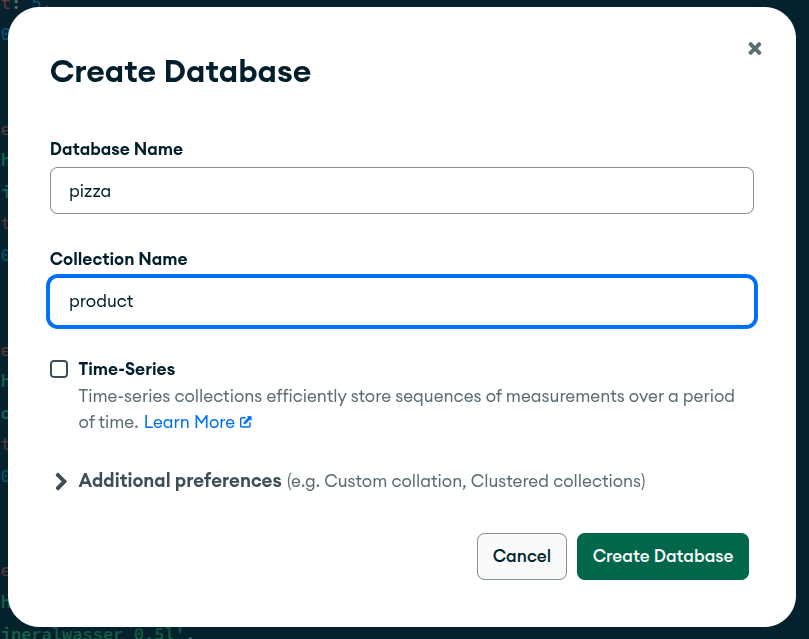
Task: Place cursor on the product text
Action: coord(101,301)
